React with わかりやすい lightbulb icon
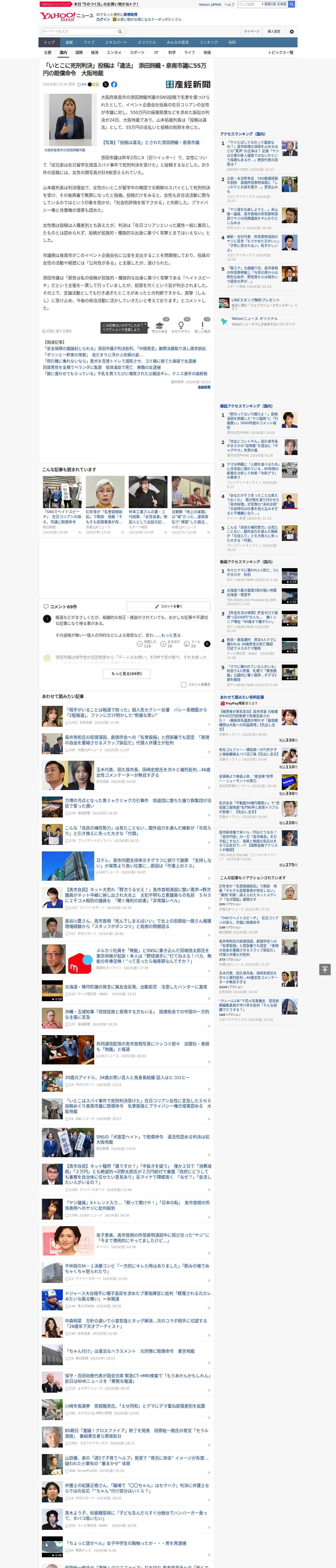 (x=181, y=326)
